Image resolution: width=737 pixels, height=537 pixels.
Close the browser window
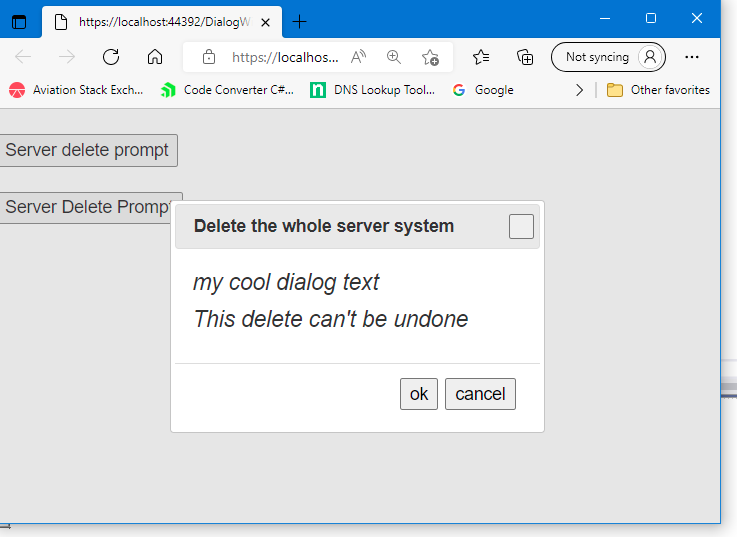point(697,18)
